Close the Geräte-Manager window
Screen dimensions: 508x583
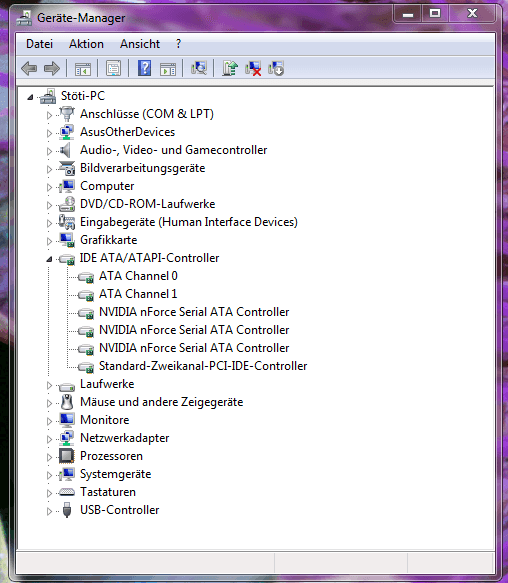472,14
